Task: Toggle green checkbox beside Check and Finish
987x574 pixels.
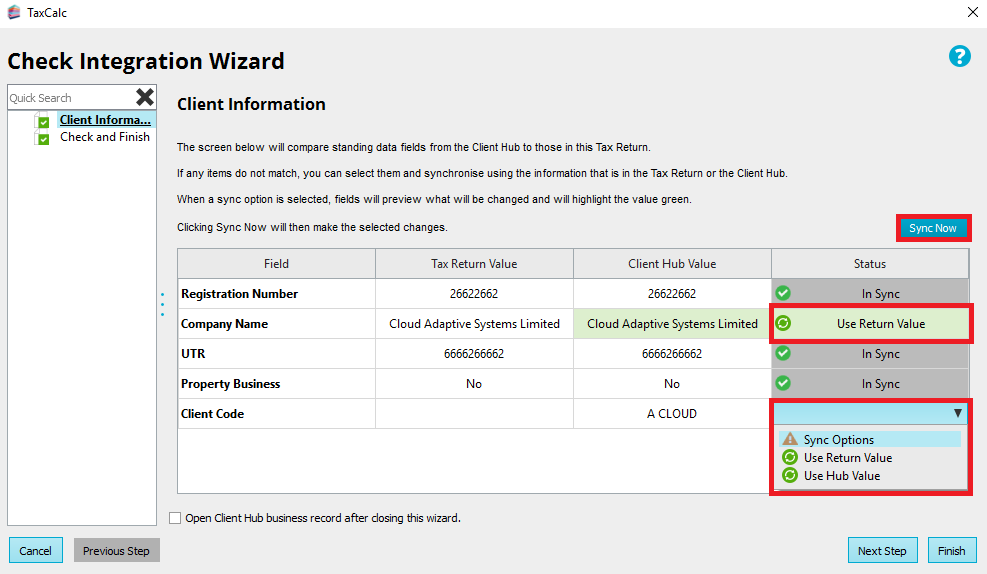Action: (x=43, y=139)
